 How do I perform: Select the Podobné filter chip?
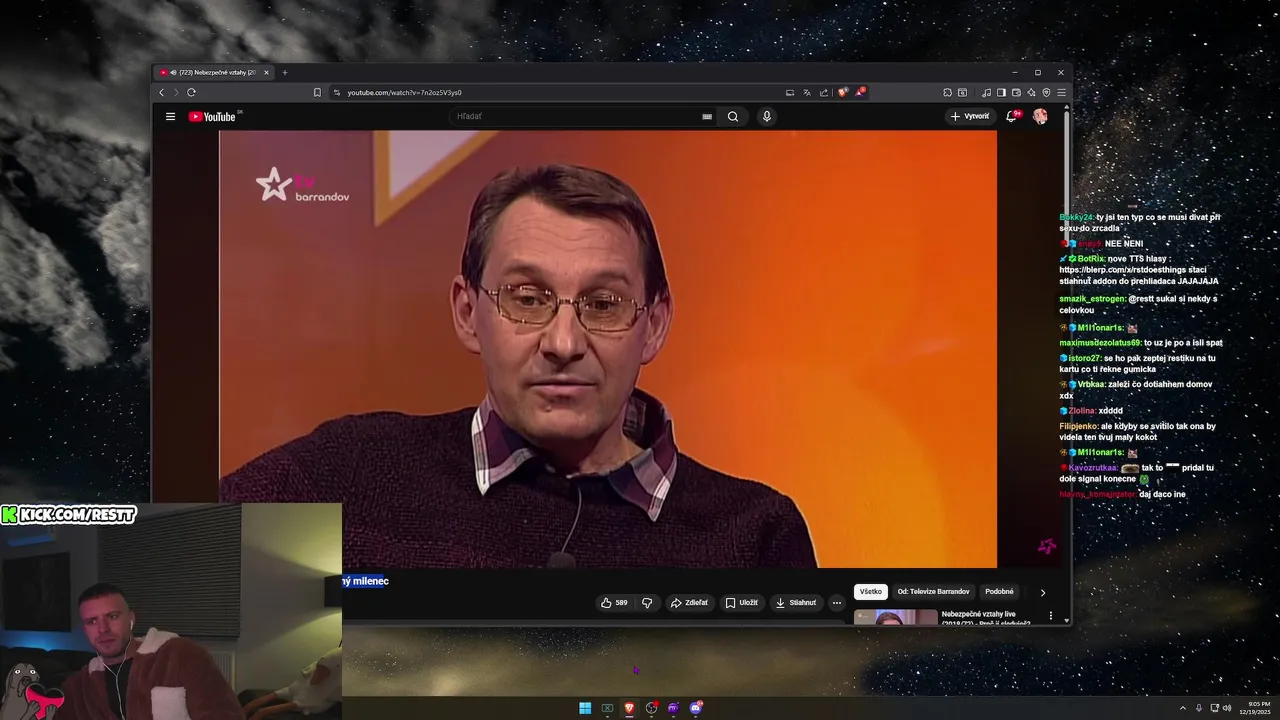point(999,591)
